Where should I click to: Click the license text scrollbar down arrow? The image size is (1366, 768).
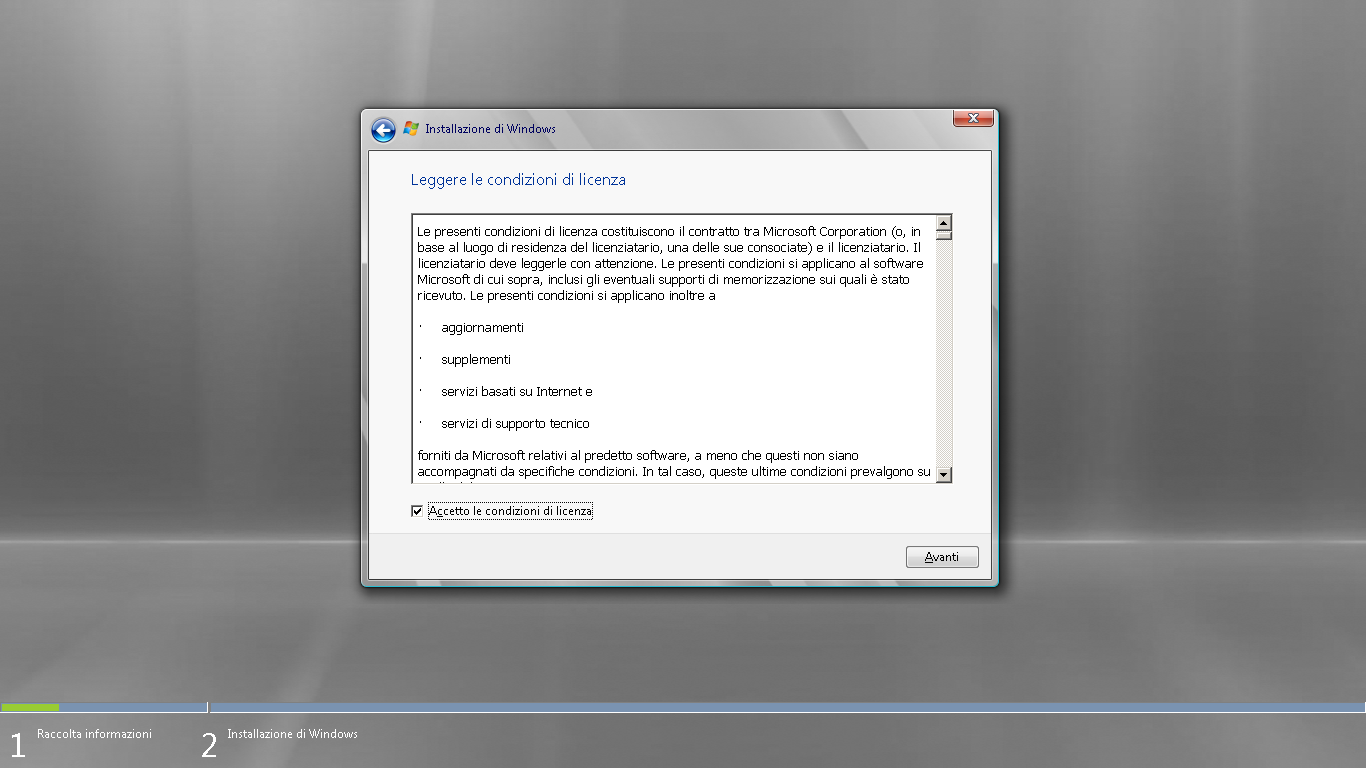(x=943, y=474)
